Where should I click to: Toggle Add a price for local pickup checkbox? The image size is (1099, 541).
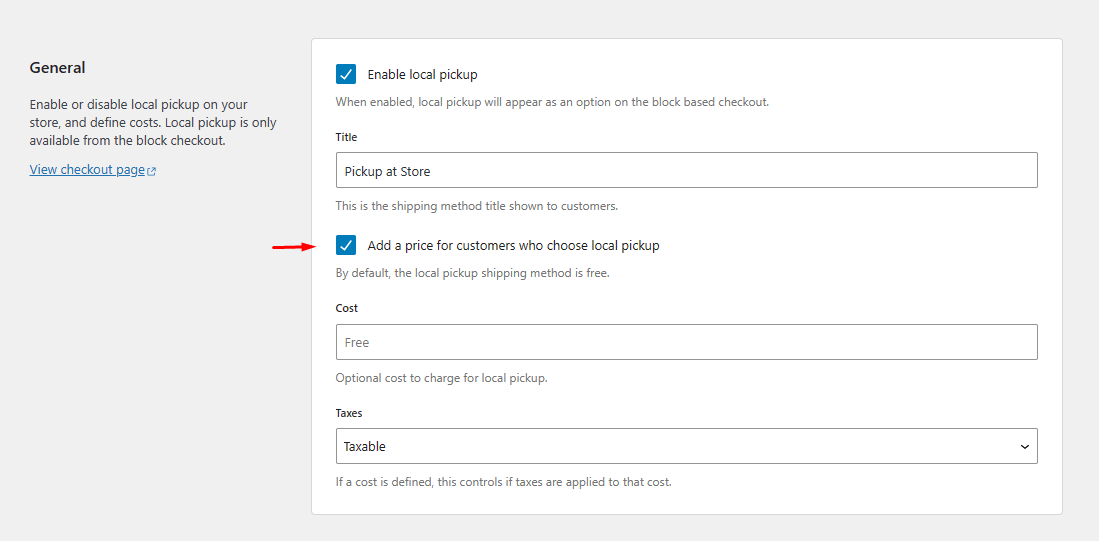pos(346,245)
